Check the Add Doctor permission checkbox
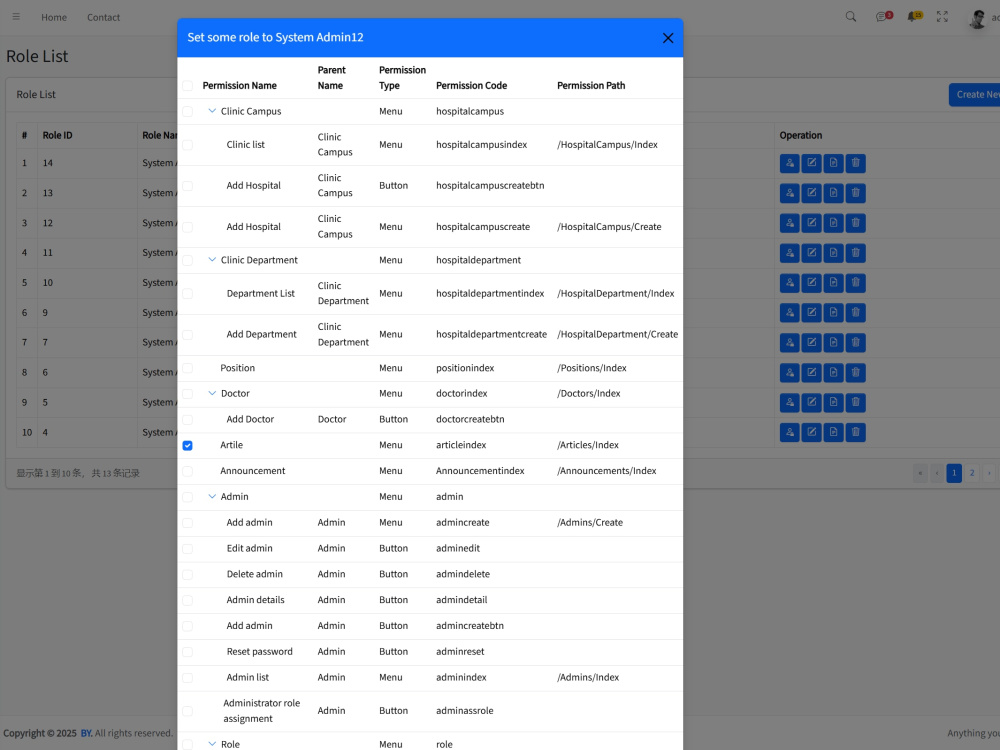Viewport: 1000px width, 750px height. [188, 420]
